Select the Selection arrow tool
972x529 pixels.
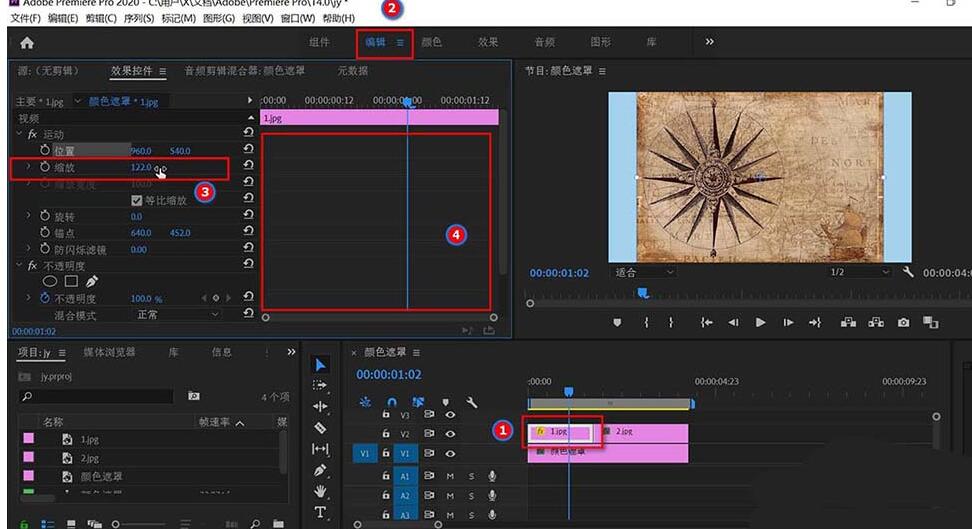tap(320, 365)
